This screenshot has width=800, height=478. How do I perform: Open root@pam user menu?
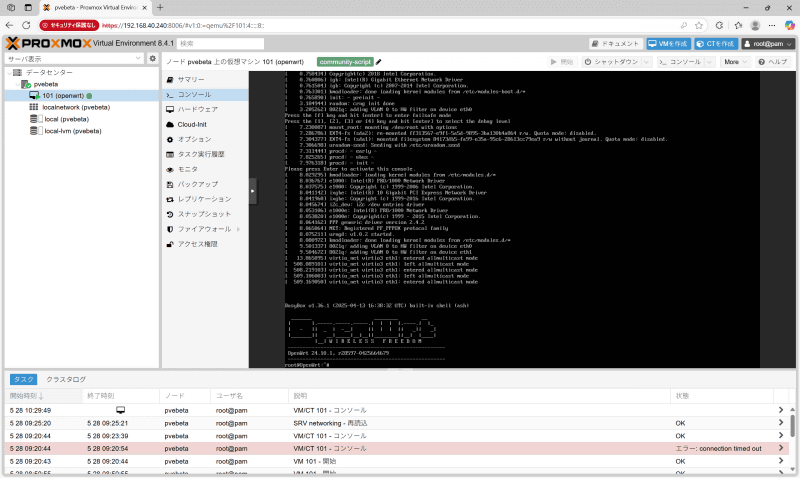point(768,44)
